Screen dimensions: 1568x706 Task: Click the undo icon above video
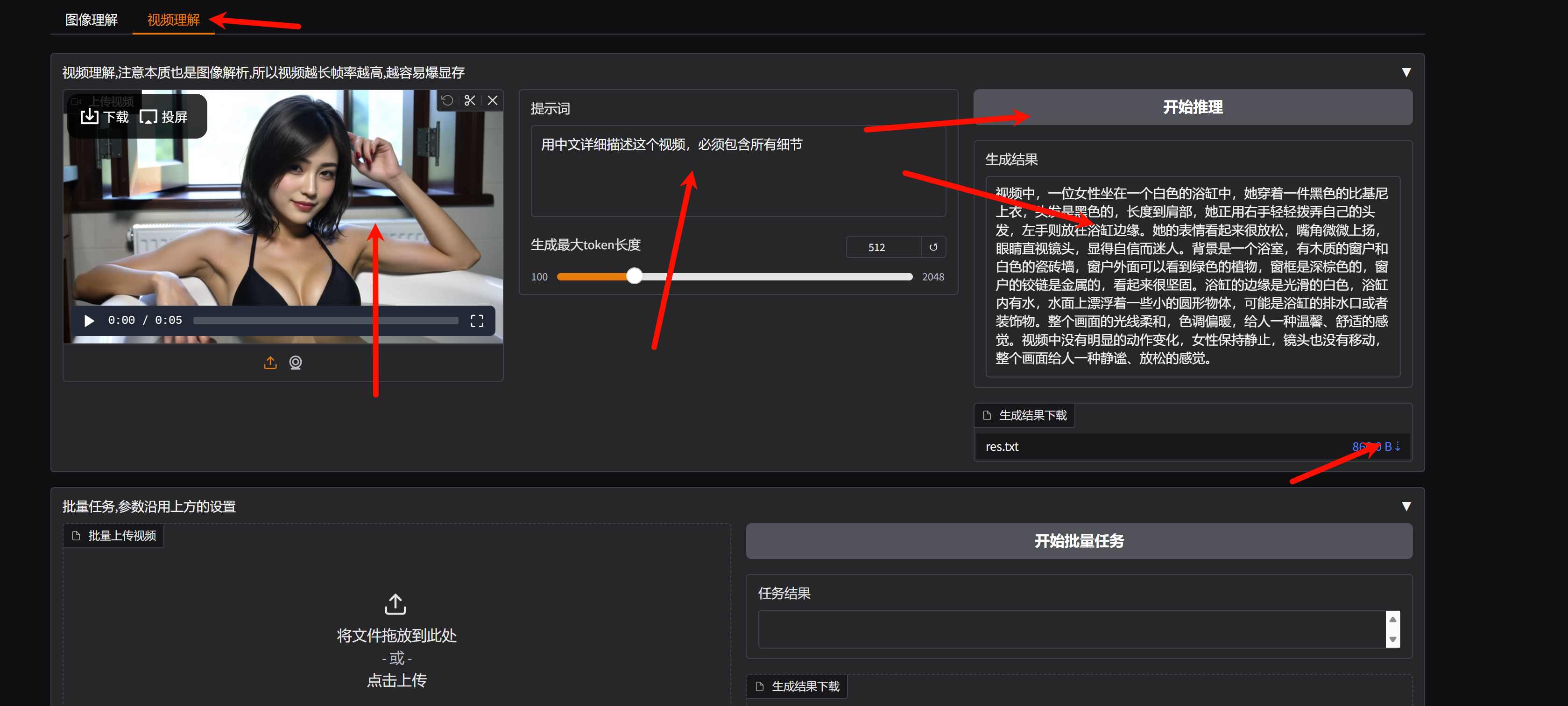click(x=447, y=100)
